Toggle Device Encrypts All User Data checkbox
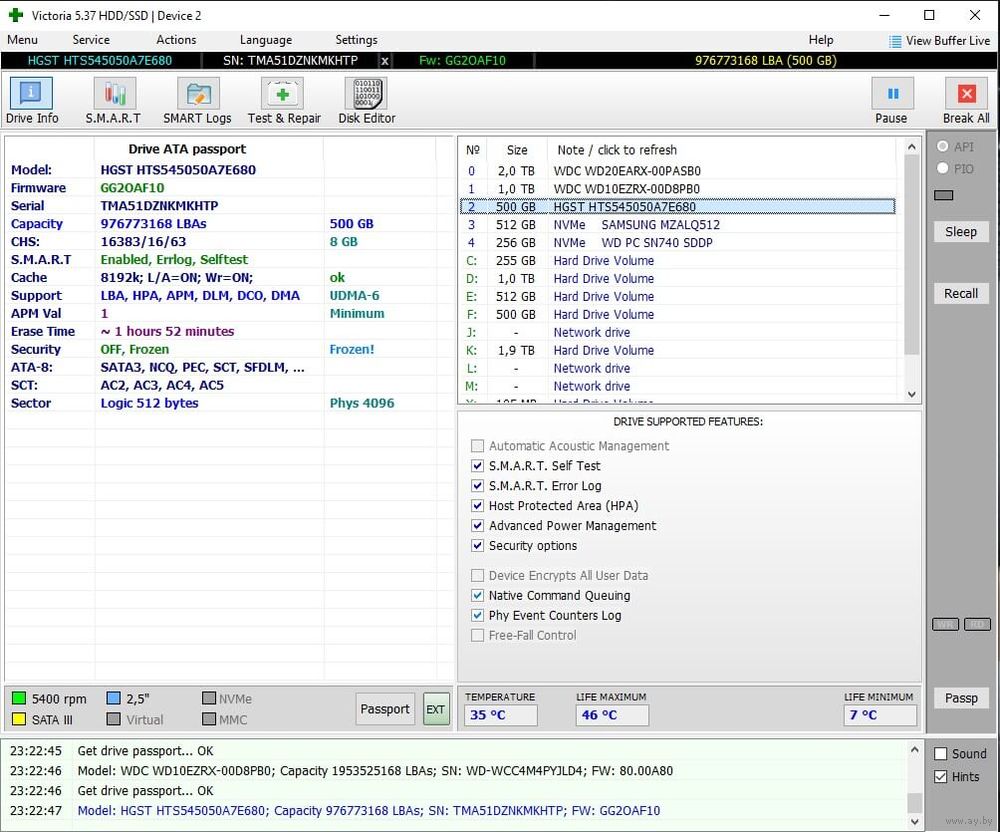 [477, 575]
